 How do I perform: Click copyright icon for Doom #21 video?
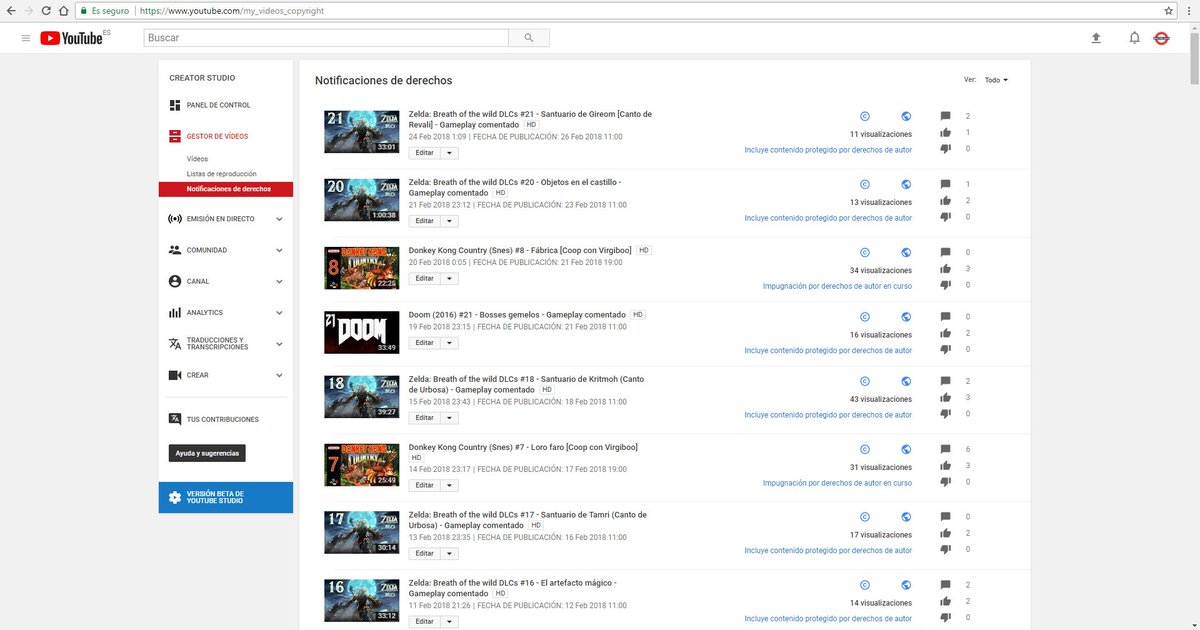click(865, 317)
